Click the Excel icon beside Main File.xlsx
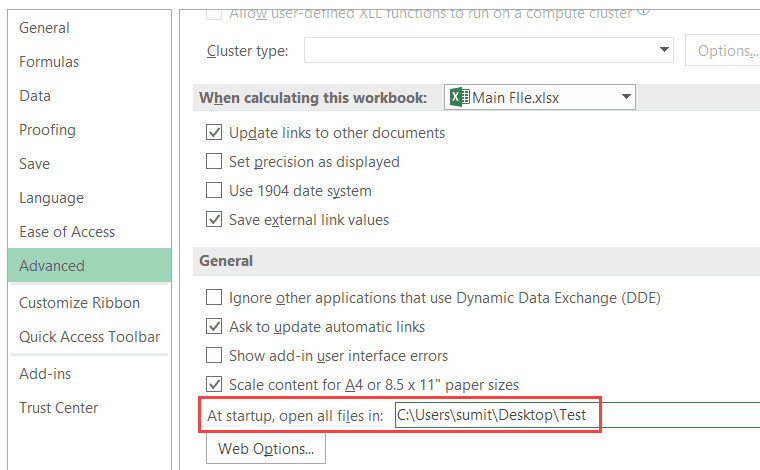 coord(459,97)
